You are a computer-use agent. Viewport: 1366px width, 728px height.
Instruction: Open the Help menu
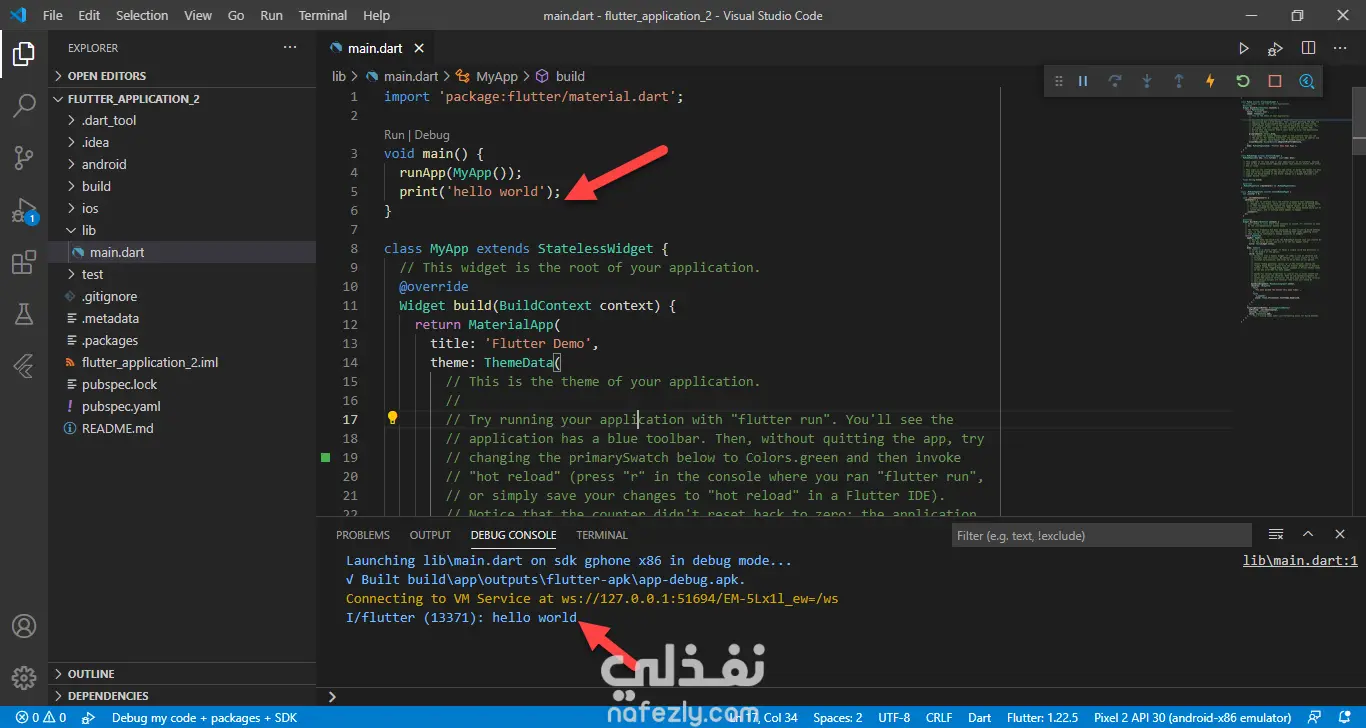pos(377,15)
